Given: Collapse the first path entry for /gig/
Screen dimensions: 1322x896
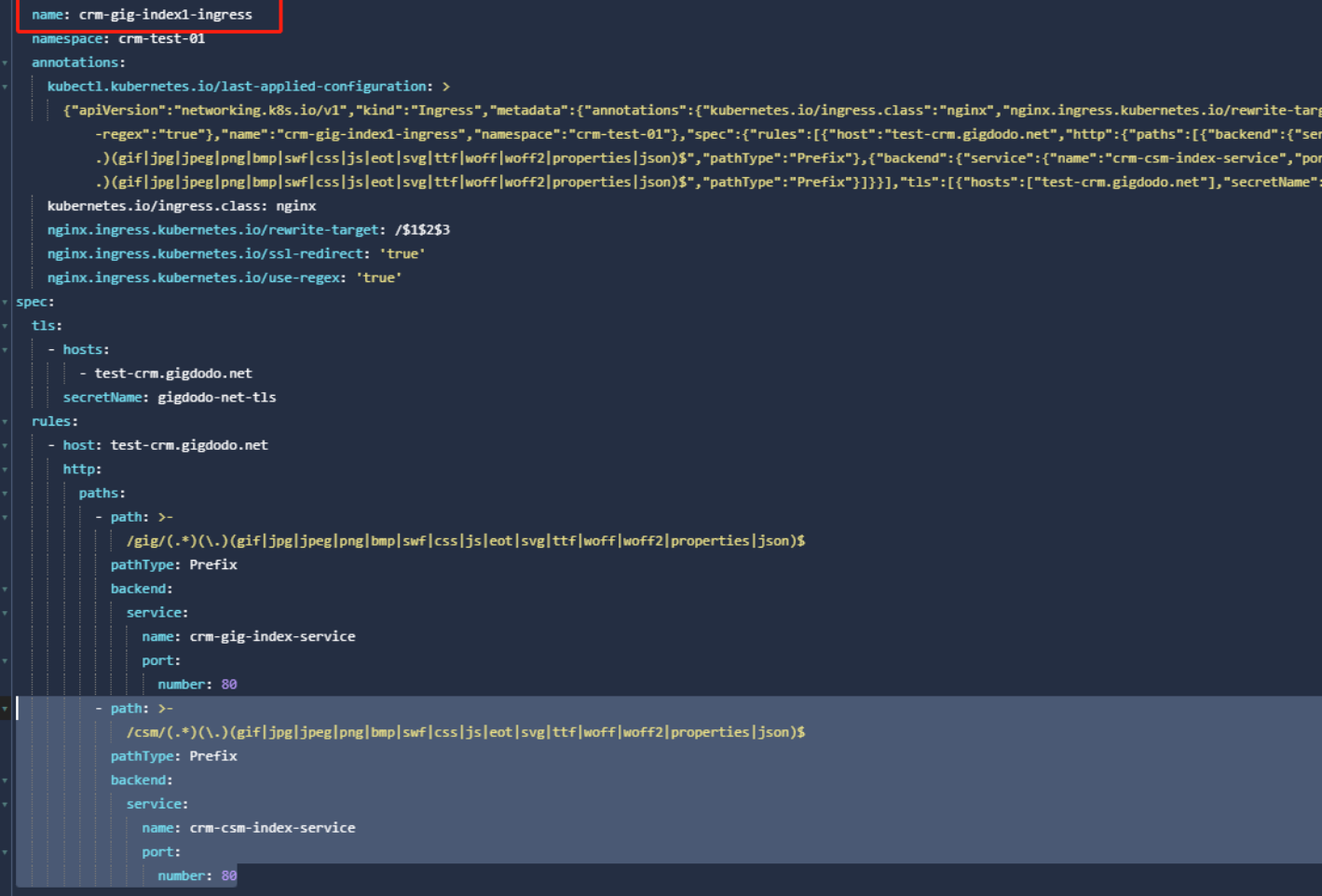Looking at the screenshot, I should (x=6, y=518).
